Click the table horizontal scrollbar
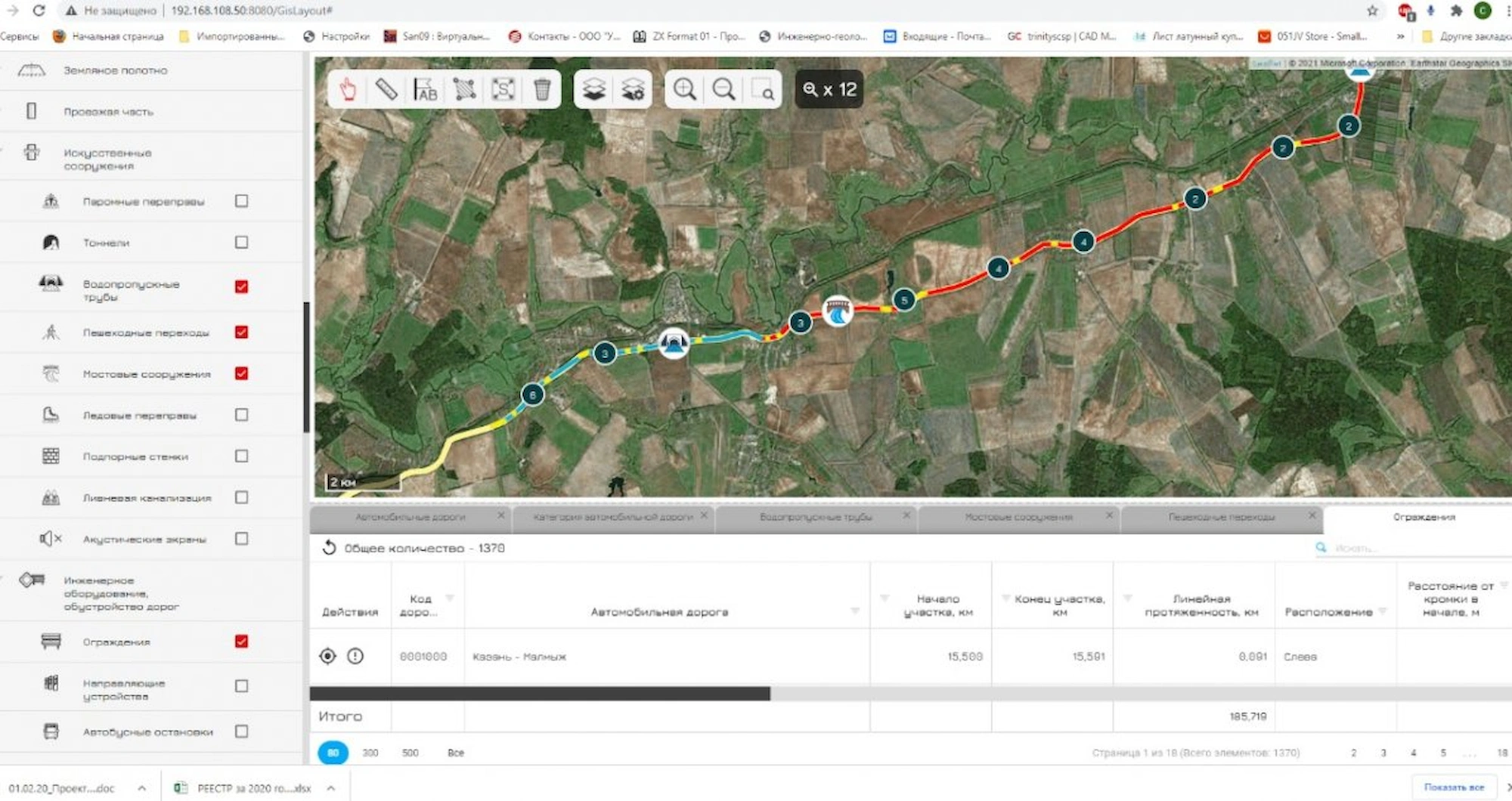Image resolution: width=1512 pixels, height=801 pixels. point(540,694)
